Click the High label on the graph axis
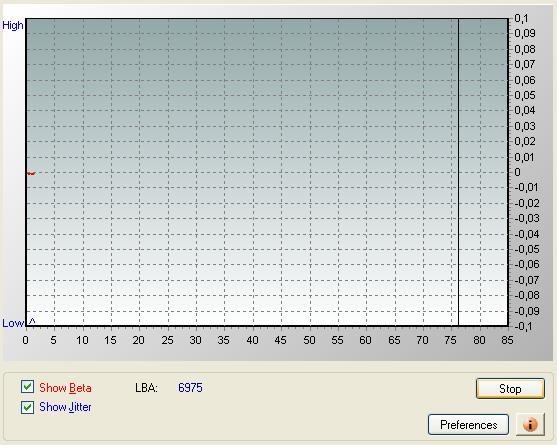This screenshot has height=445, width=557. click(13, 26)
